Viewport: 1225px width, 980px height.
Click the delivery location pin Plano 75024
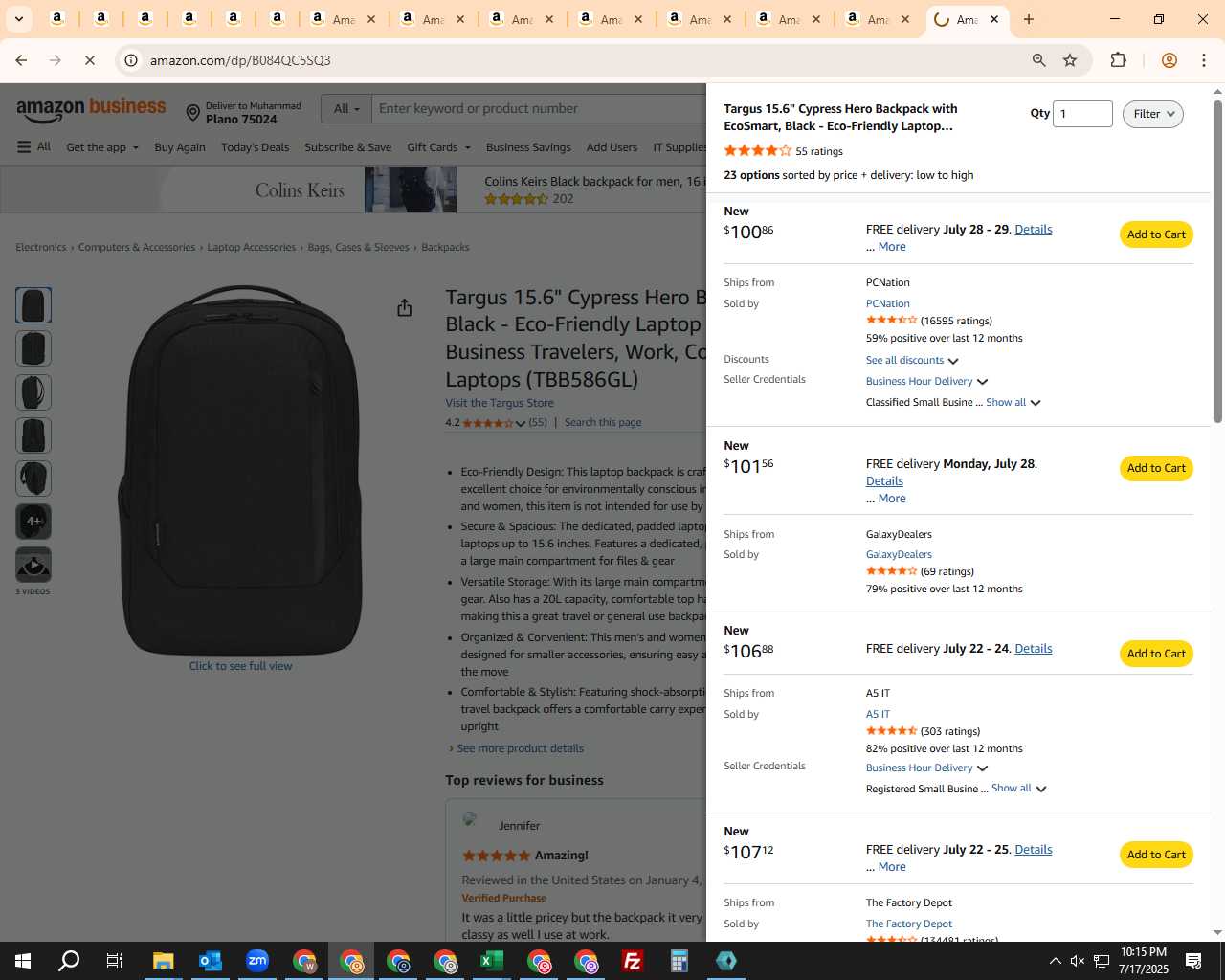click(x=243, y=113)
